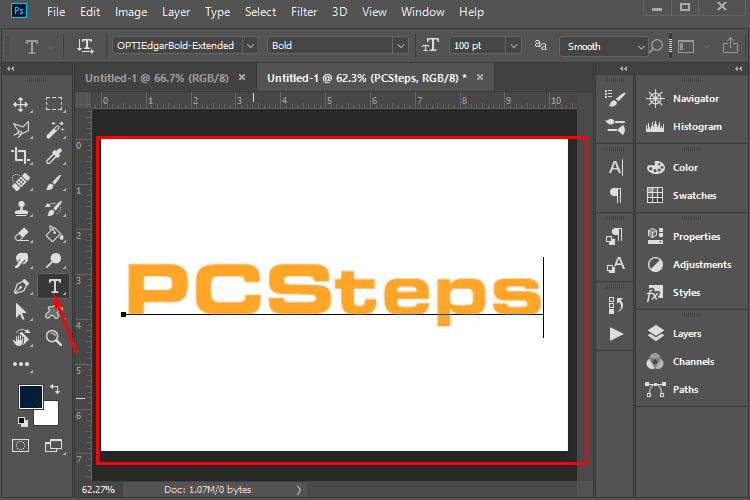
Task: Open the Image menu
Action: pyautogui.click(x=131, y=12)
